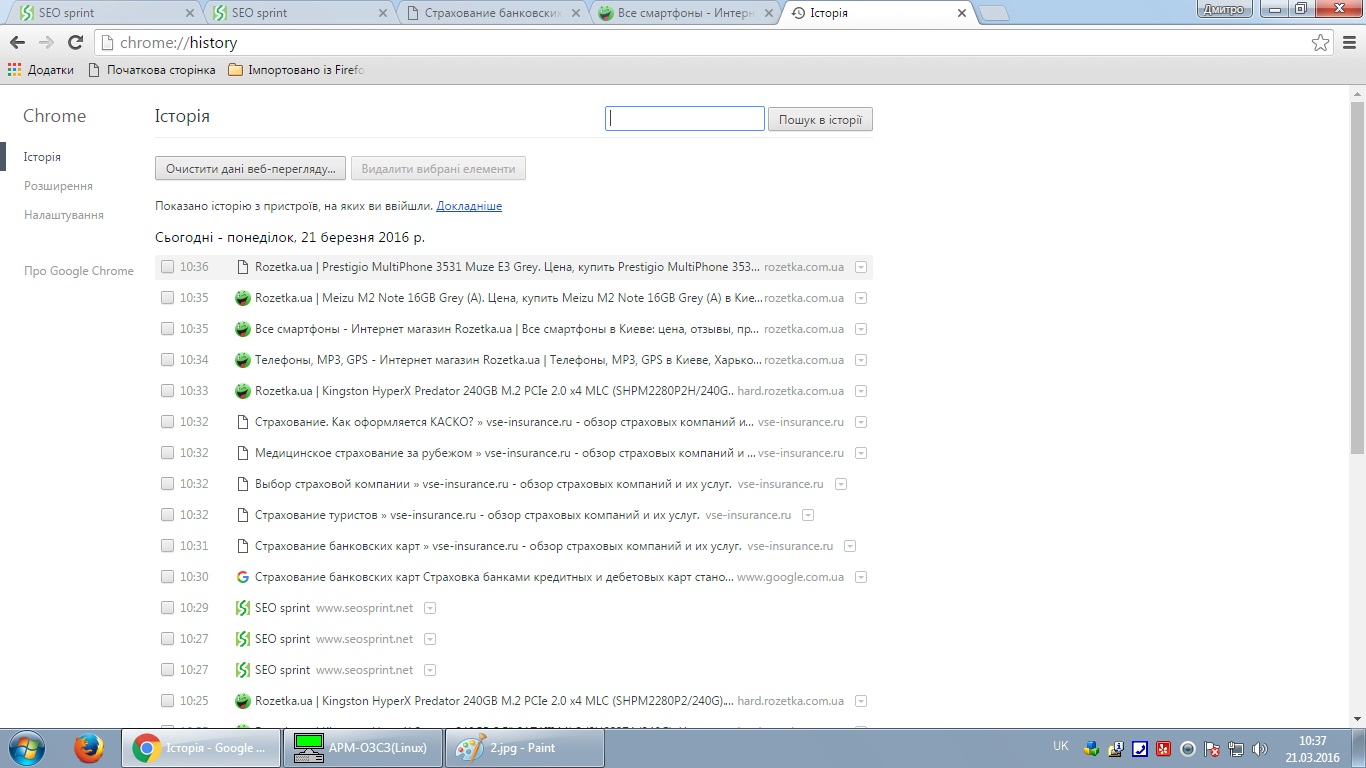Bookmark this page with the star icon
Image resolution: width=1366 pixels, height=768 pixels.
point(1321,43)
